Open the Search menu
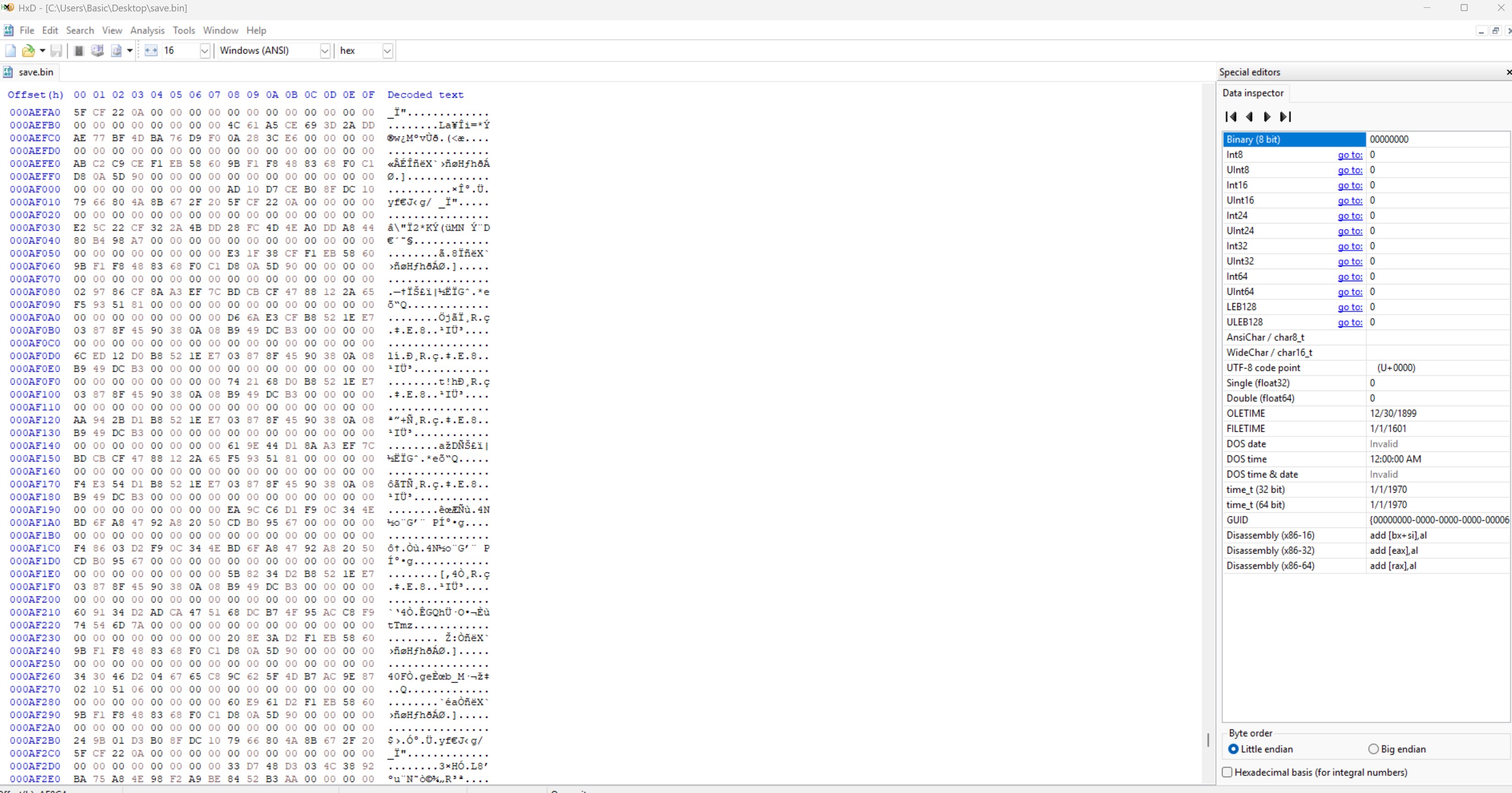 pos(80,30)
